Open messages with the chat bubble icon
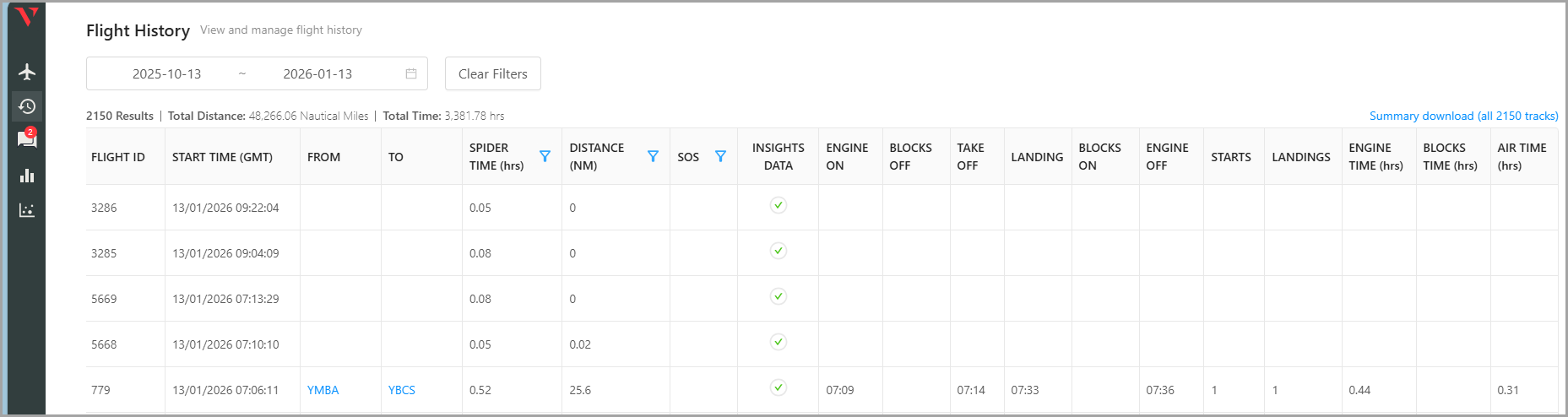Screen dimensions: 1568x417 (x=27, y=140)
